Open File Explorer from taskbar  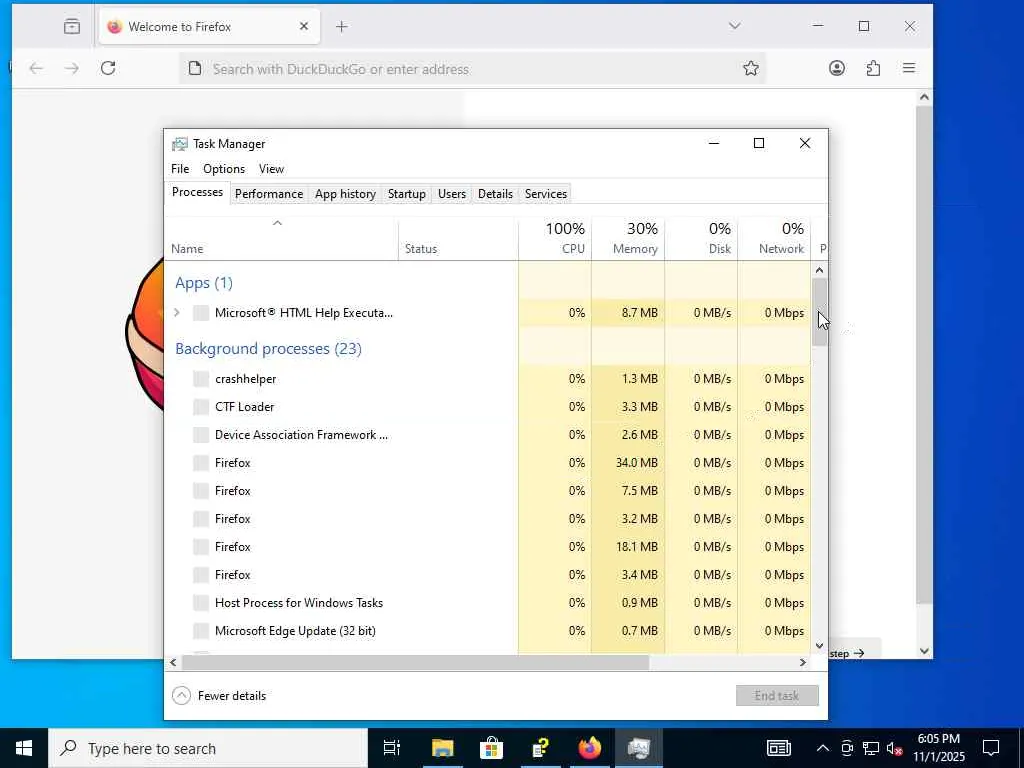[442, 748]
